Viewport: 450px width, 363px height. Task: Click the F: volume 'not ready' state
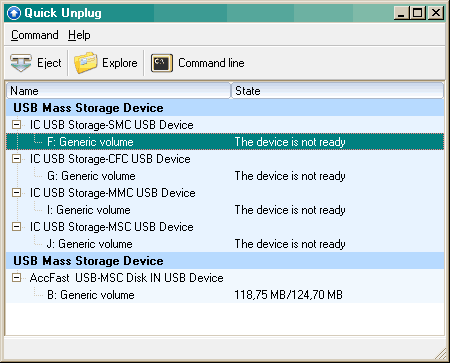pyautogui.click(x=290, y=142)
